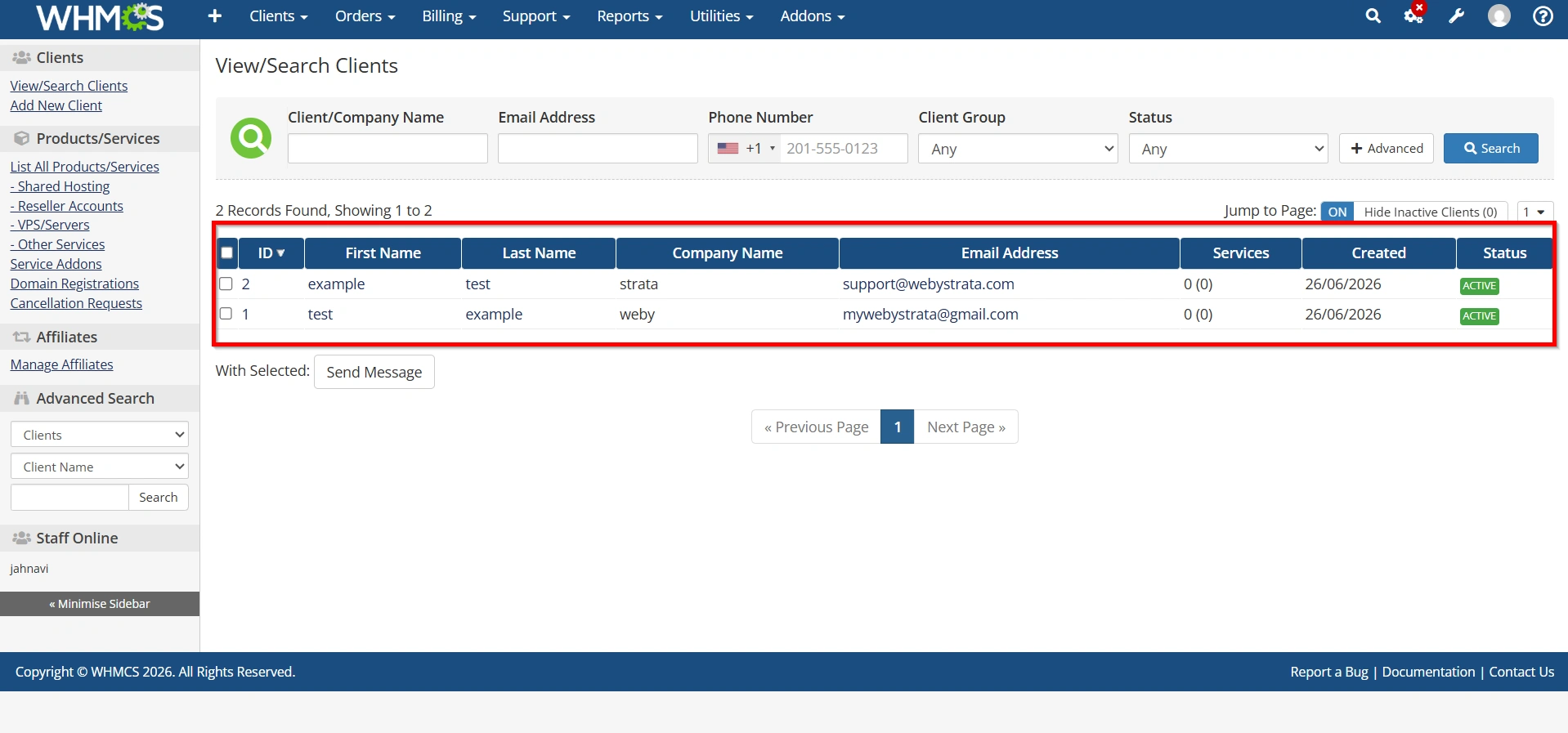Open automation status gears icon
This screenshot has height=733, width=1568.
(x=1414, y=15)
